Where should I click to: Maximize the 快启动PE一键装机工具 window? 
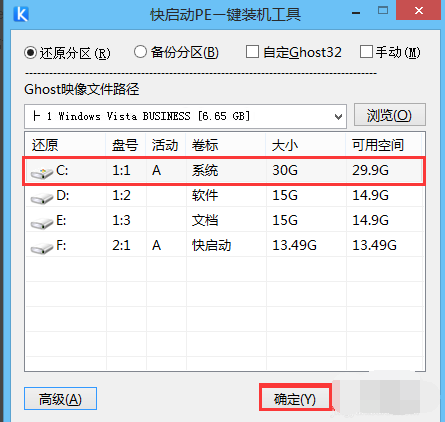[383, 11]
